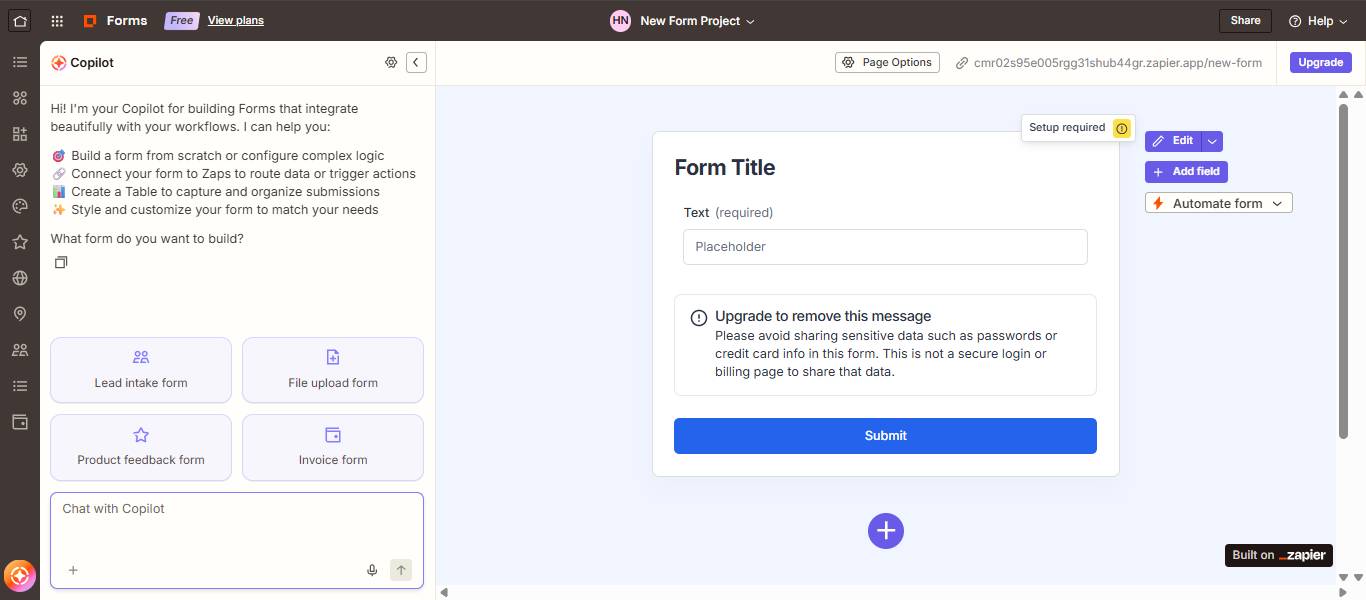Image resolution: width=1366 pixels, height=600 pixels.
Task: Click the add-widget grid sidebar icon
Action: coord(19,134)
